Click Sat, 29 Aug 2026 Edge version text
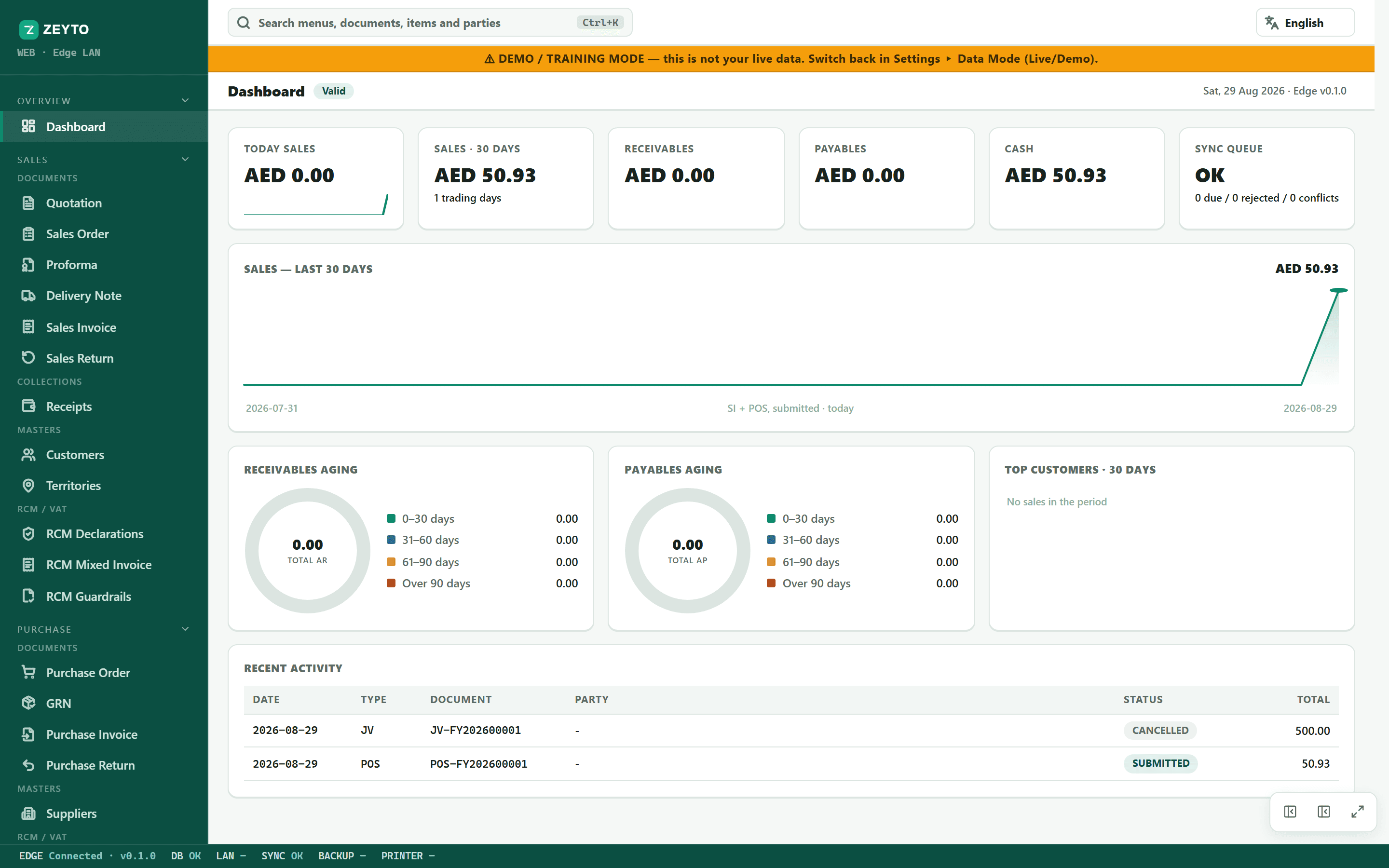Image resolution: width=1389 pixels, height=868 pixels. coord(1274,91)
